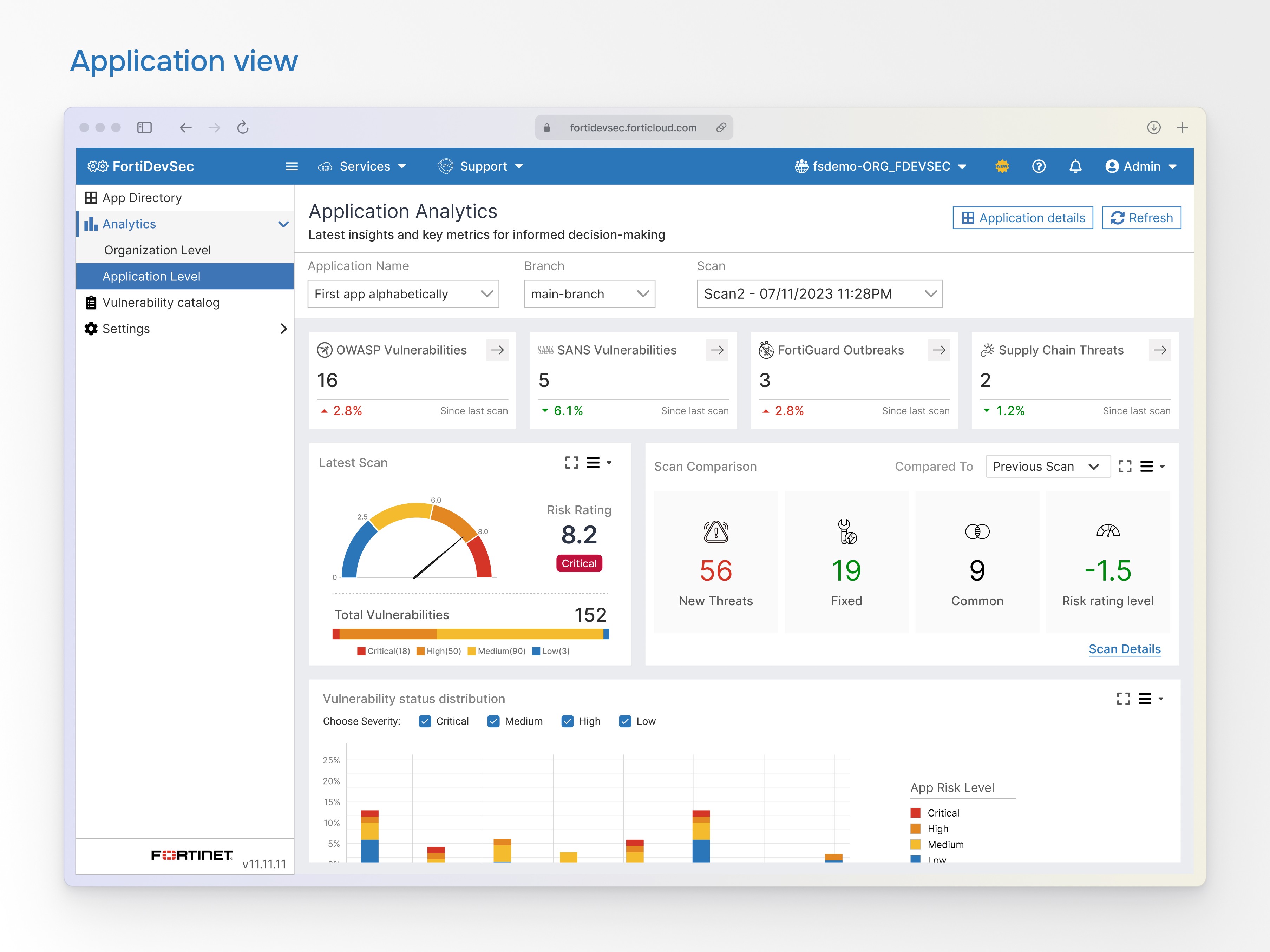Click the New badge icon in header
The image size is (1270, 952).
coord(1002,166)
